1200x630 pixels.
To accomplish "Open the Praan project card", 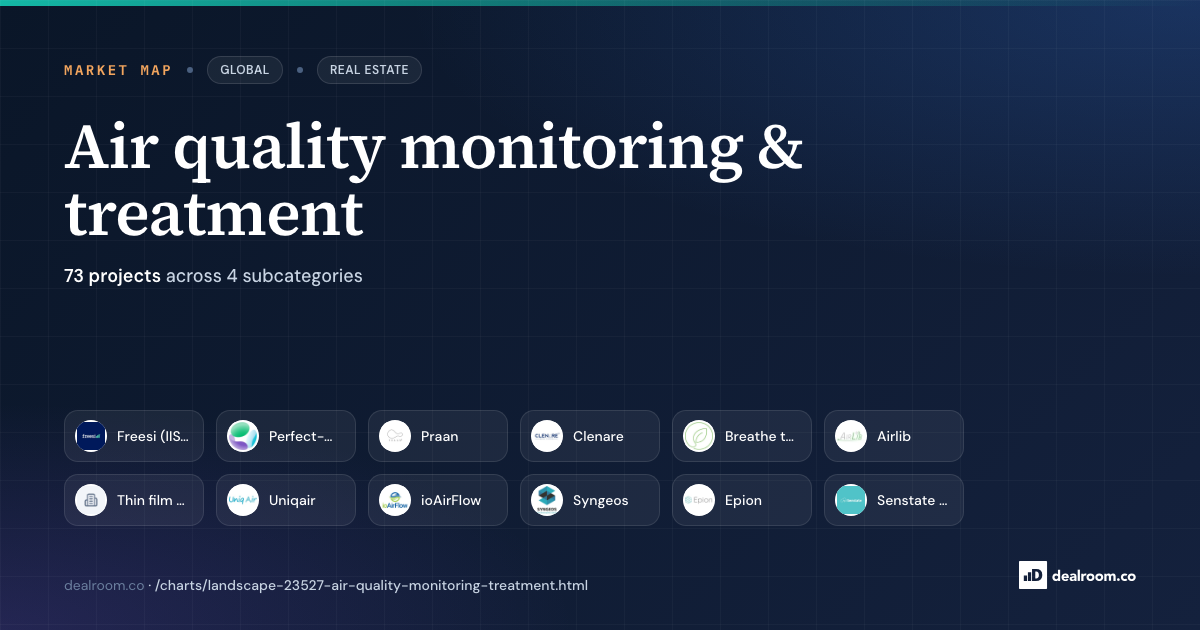I will point(438,436).
